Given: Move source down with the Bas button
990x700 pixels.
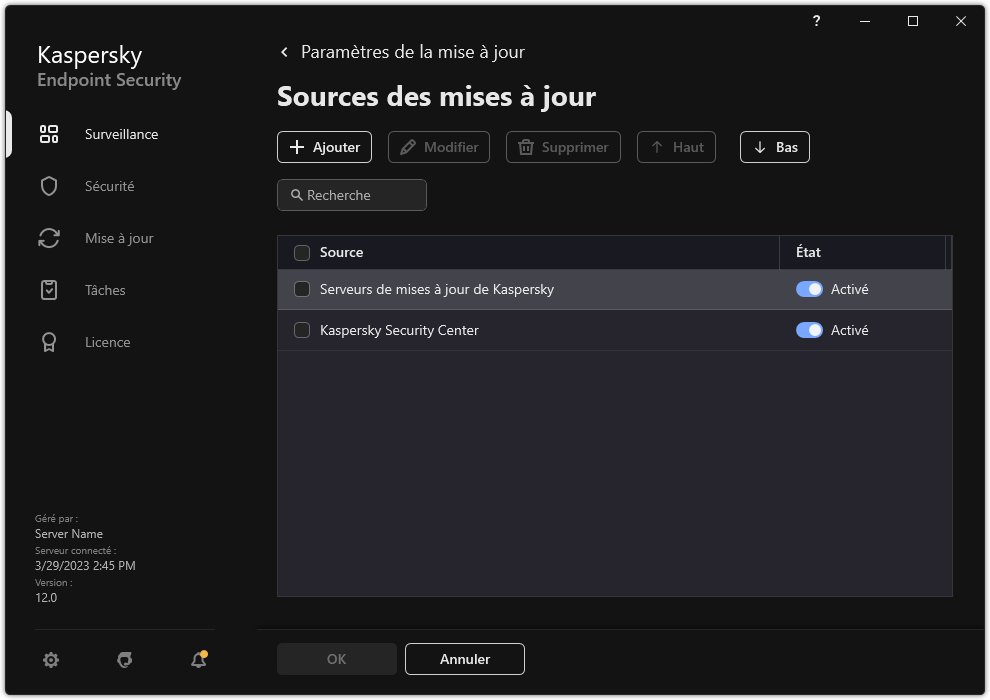Looking at the screenshot, I should (774, 147).
